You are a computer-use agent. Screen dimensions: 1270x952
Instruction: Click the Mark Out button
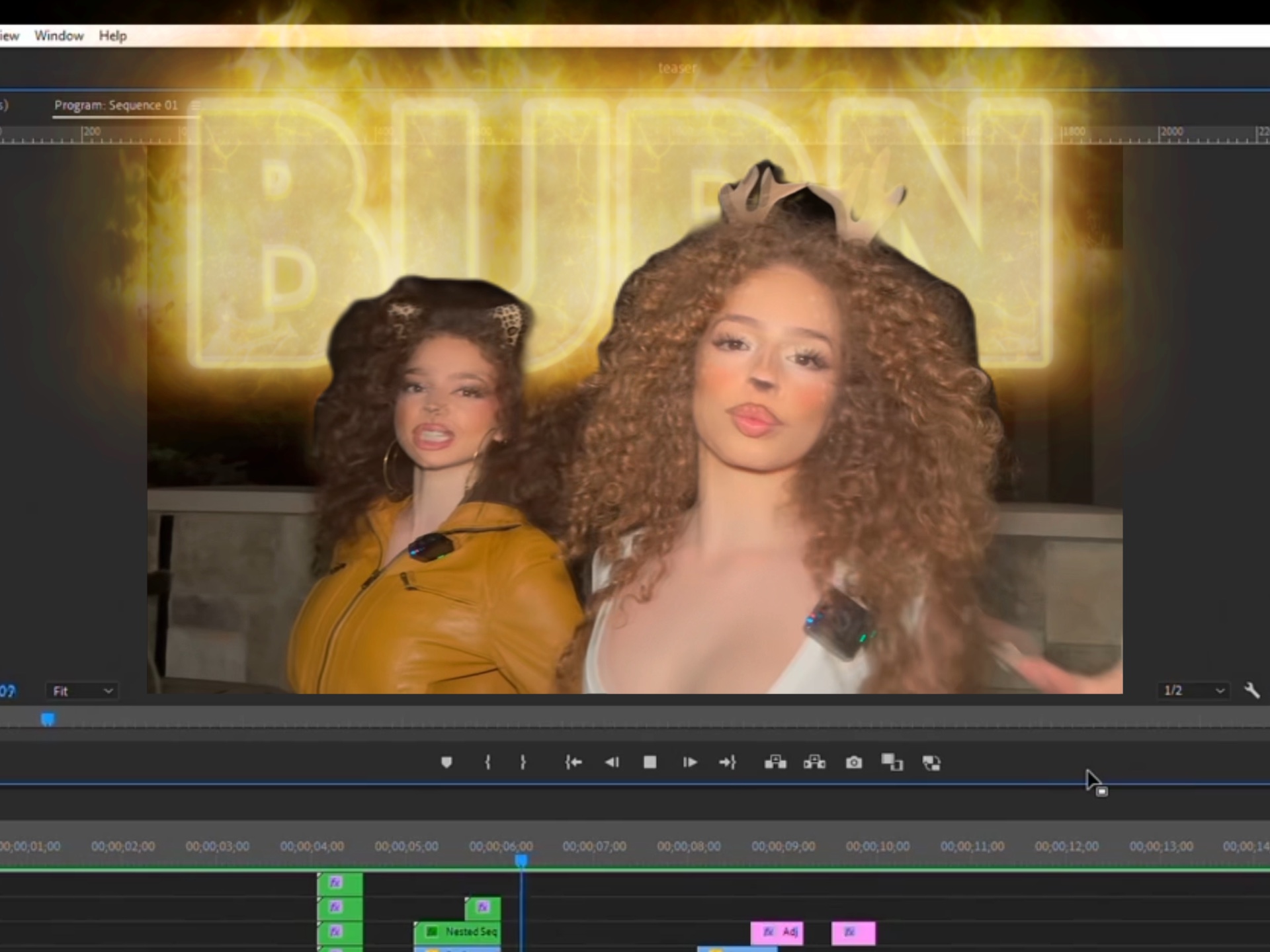point(523,762)
